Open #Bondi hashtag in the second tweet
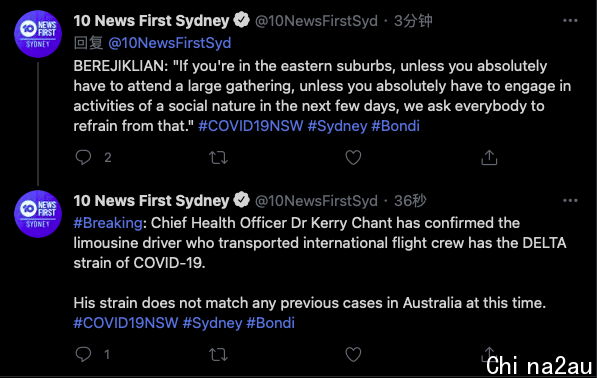Screen dimensions: 597x378 coord(270,323)
